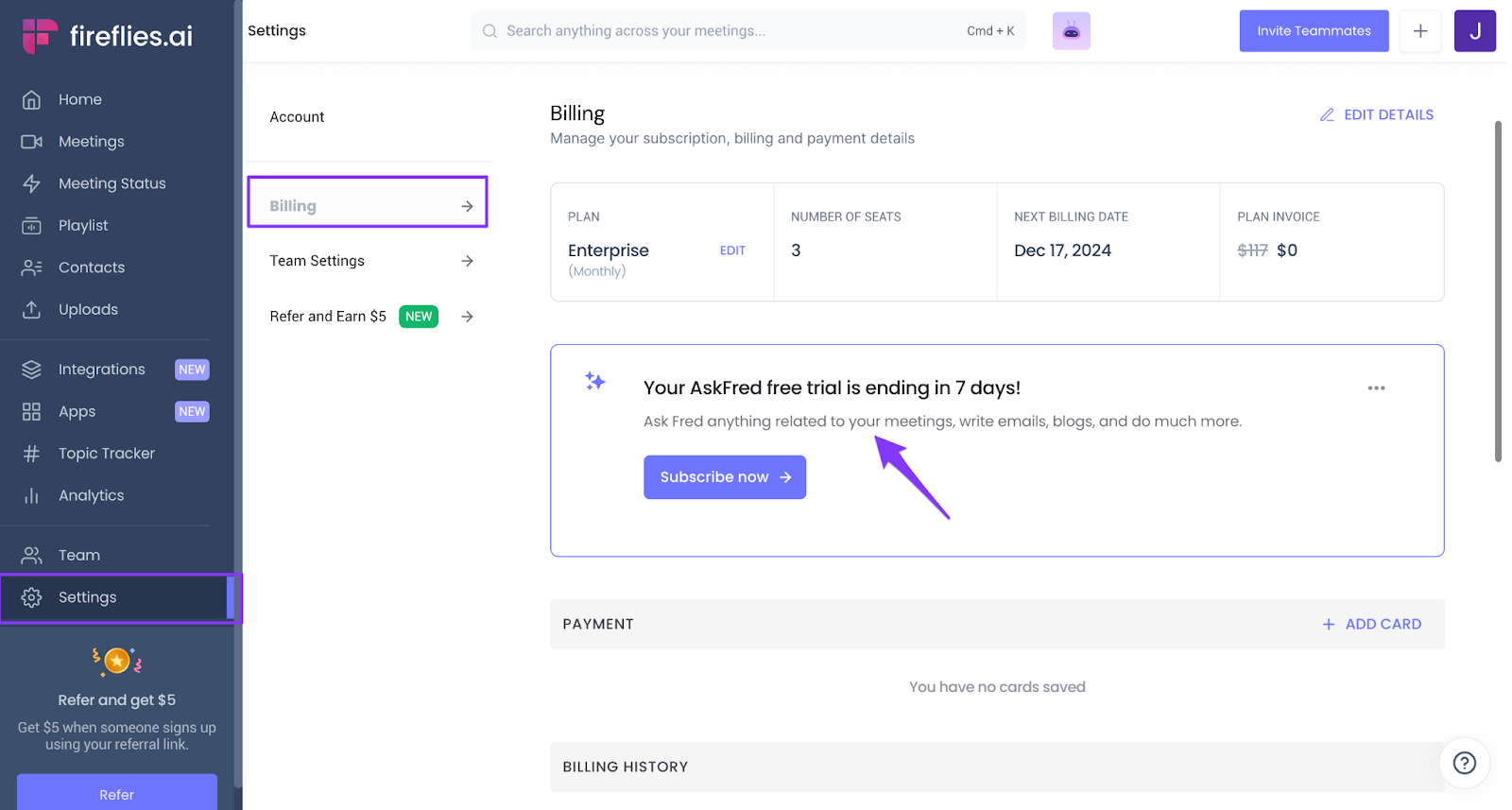The image size is (1512, 810).
Task: Click the plus icon in top bar
Action: (x=1419, y=31)
